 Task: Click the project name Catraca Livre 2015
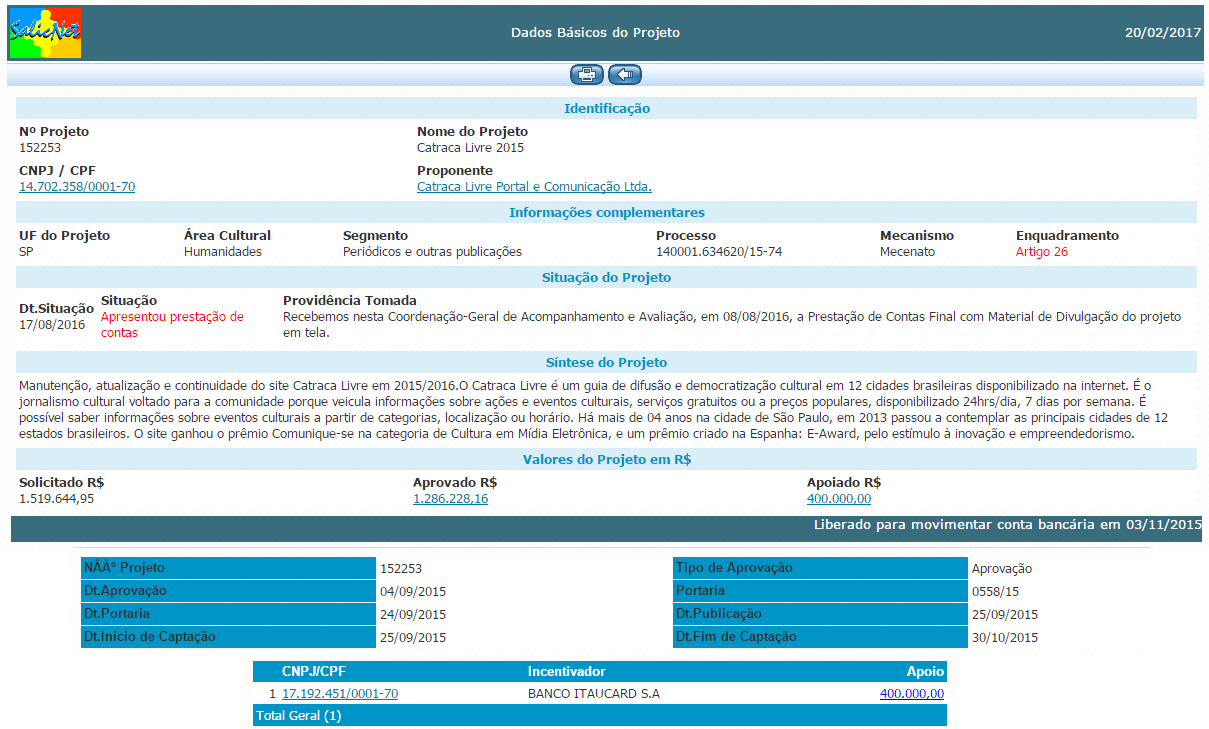pyautogui.click(x=470, y=148)
